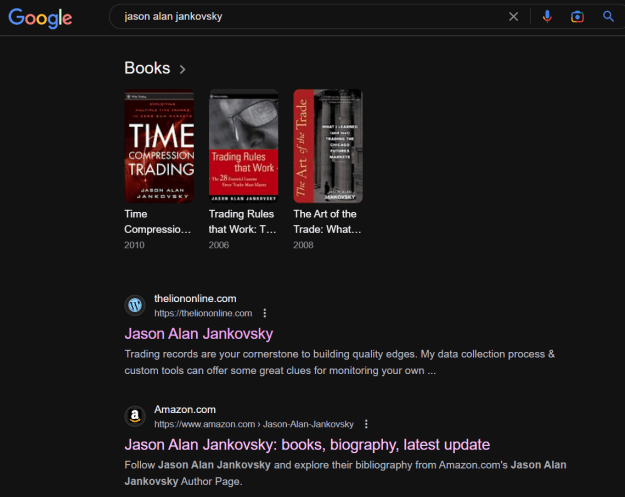Click the 2008 year under Art of the Trade
This screenshot has width=625, height=497.
[x=303, y=245]
